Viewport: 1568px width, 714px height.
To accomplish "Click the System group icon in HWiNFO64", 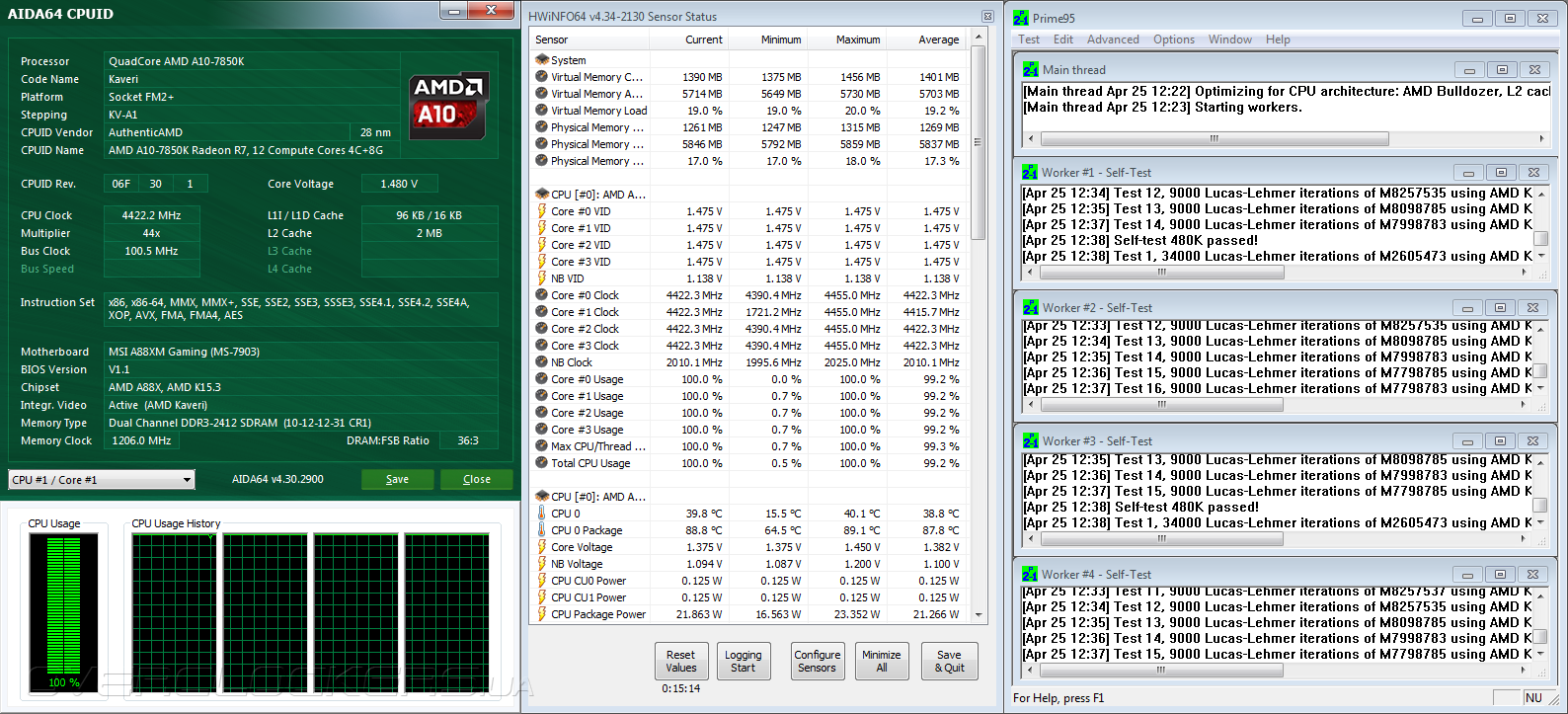I will (x=541, y=59).
